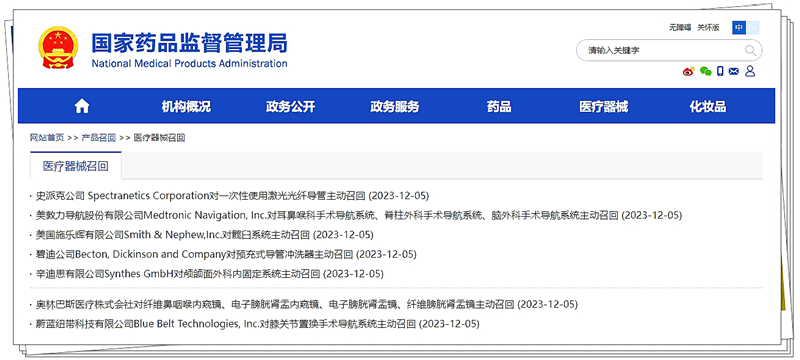Screen dimensions: 800x360
Task: Click the home icon in navigation bar
Action: [x=82, y=106]
